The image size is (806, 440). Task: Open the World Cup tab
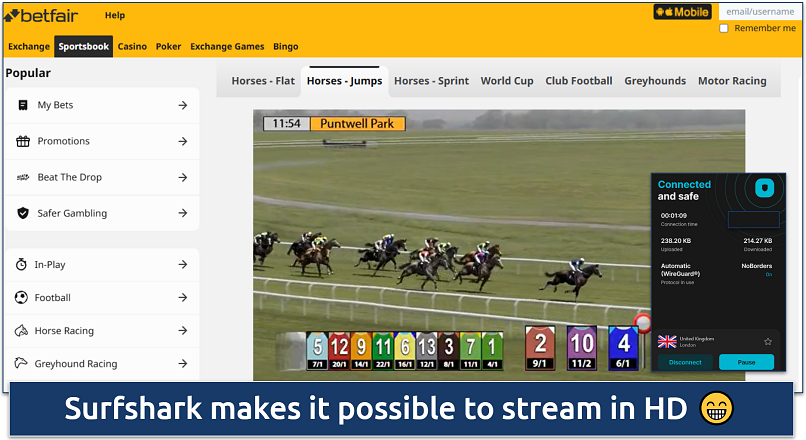pyautogui.click(x=507, y=81)
